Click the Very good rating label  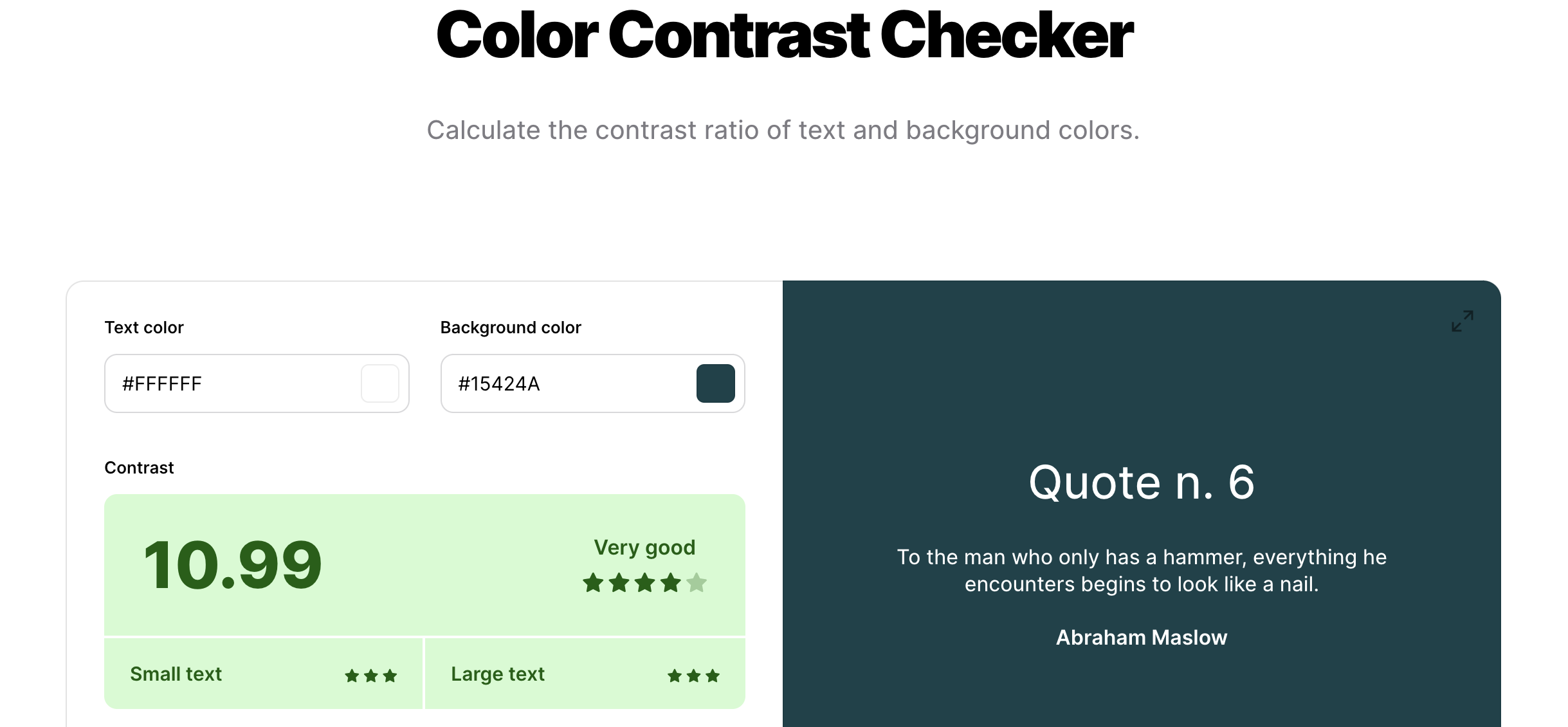point(644,548)
